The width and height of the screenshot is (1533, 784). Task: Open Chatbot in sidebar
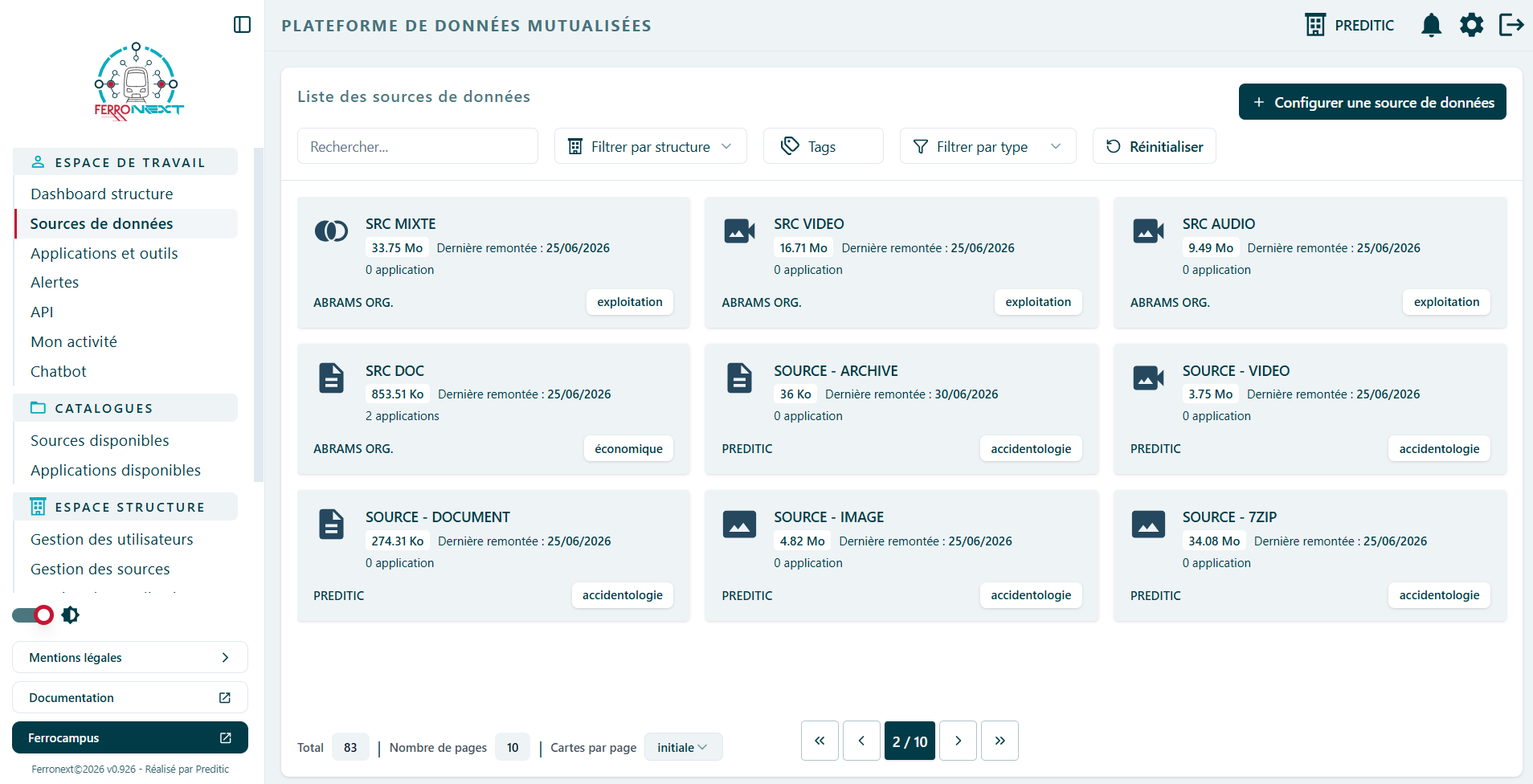point(59,371)
